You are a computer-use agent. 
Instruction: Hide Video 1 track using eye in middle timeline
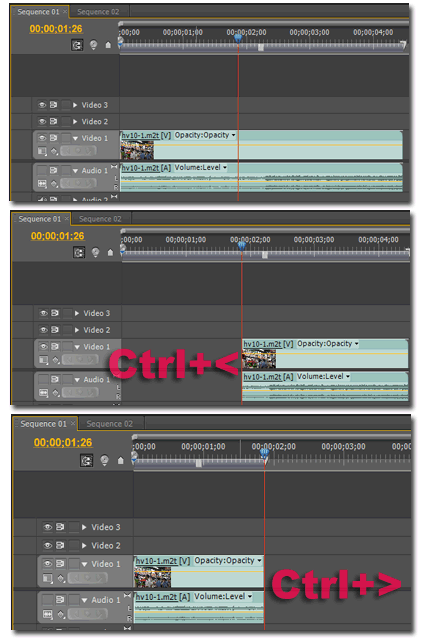(44, 346)
